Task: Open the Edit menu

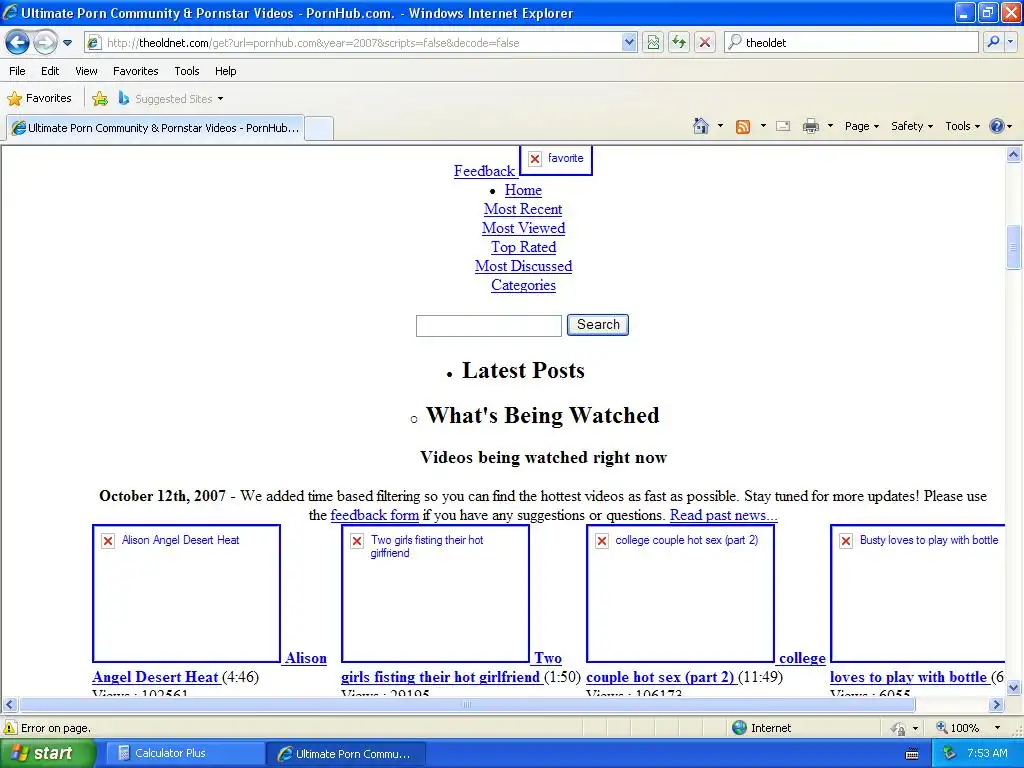Action: point(50,71)
